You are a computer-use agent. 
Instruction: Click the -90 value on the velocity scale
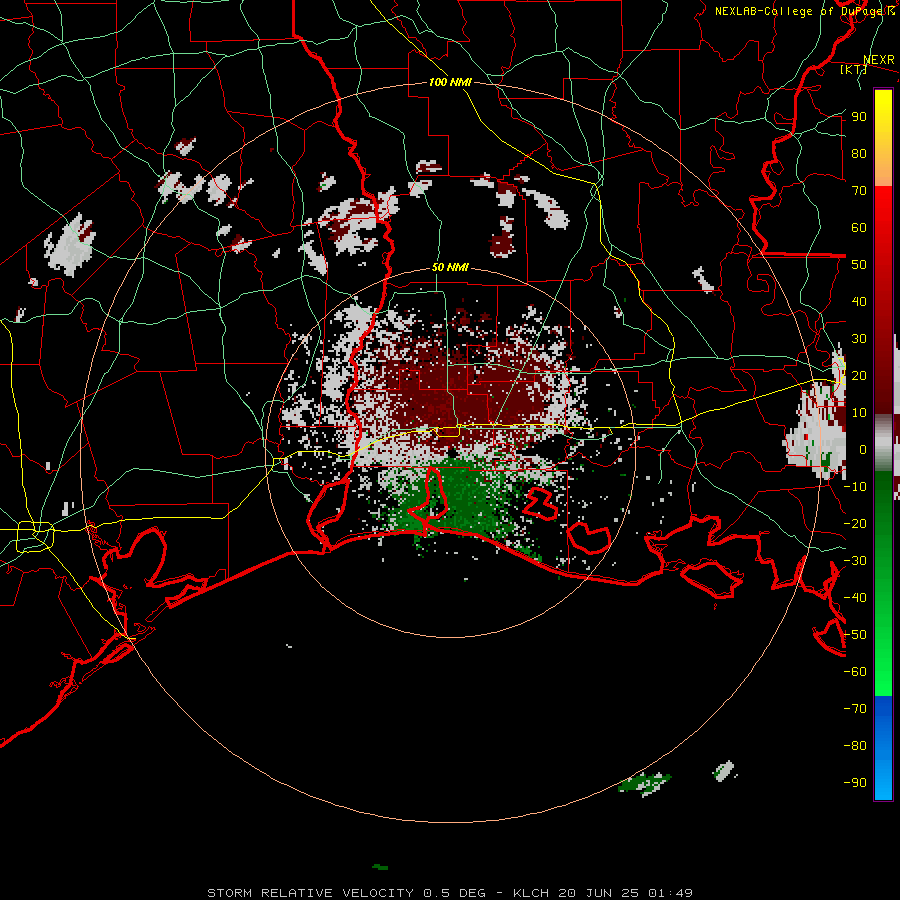pos(855,783)
